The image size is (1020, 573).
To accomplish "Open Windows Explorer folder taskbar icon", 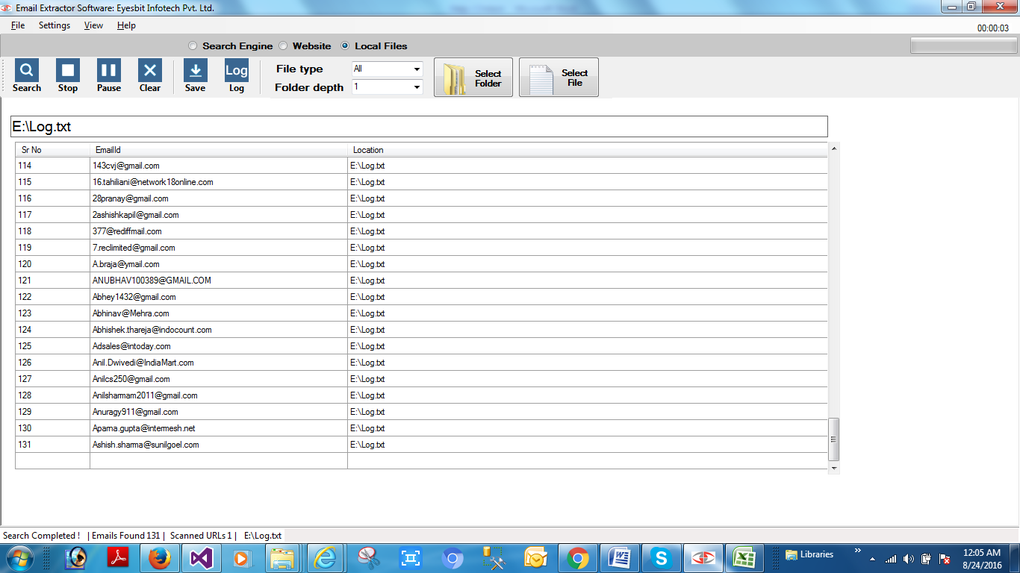I will (282, 559).
